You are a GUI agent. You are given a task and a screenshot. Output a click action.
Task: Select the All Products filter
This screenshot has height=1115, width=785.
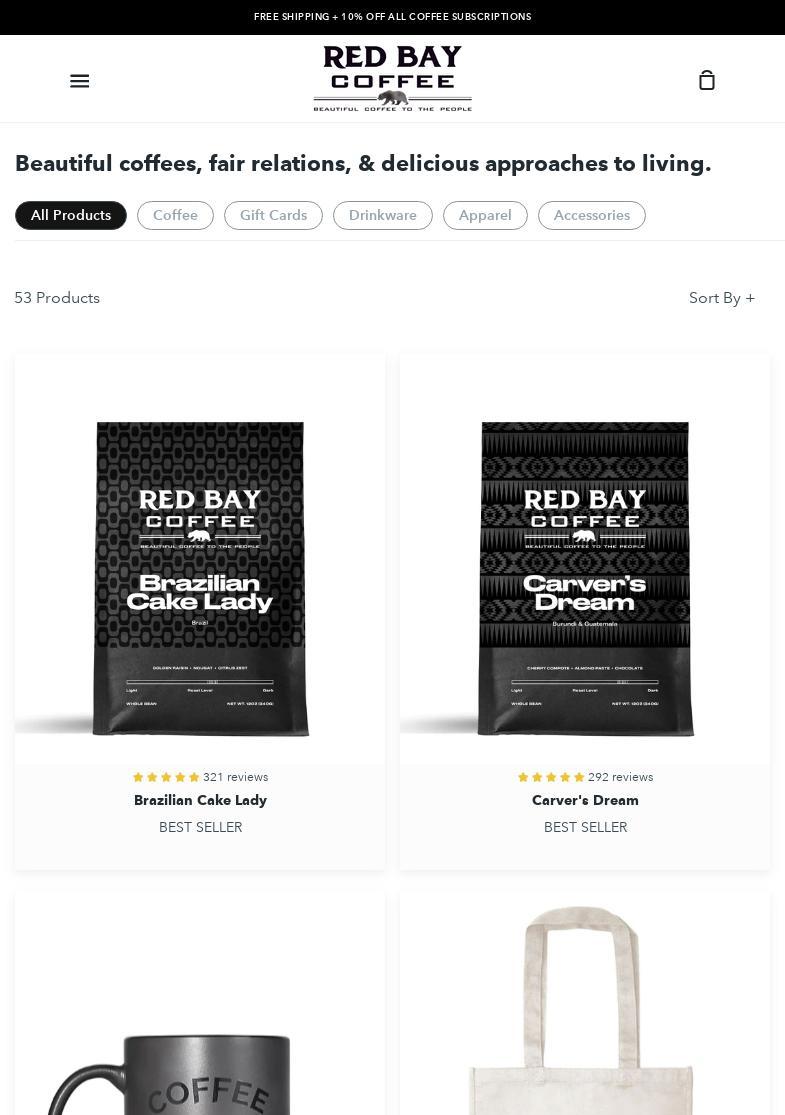pos(70,215)
